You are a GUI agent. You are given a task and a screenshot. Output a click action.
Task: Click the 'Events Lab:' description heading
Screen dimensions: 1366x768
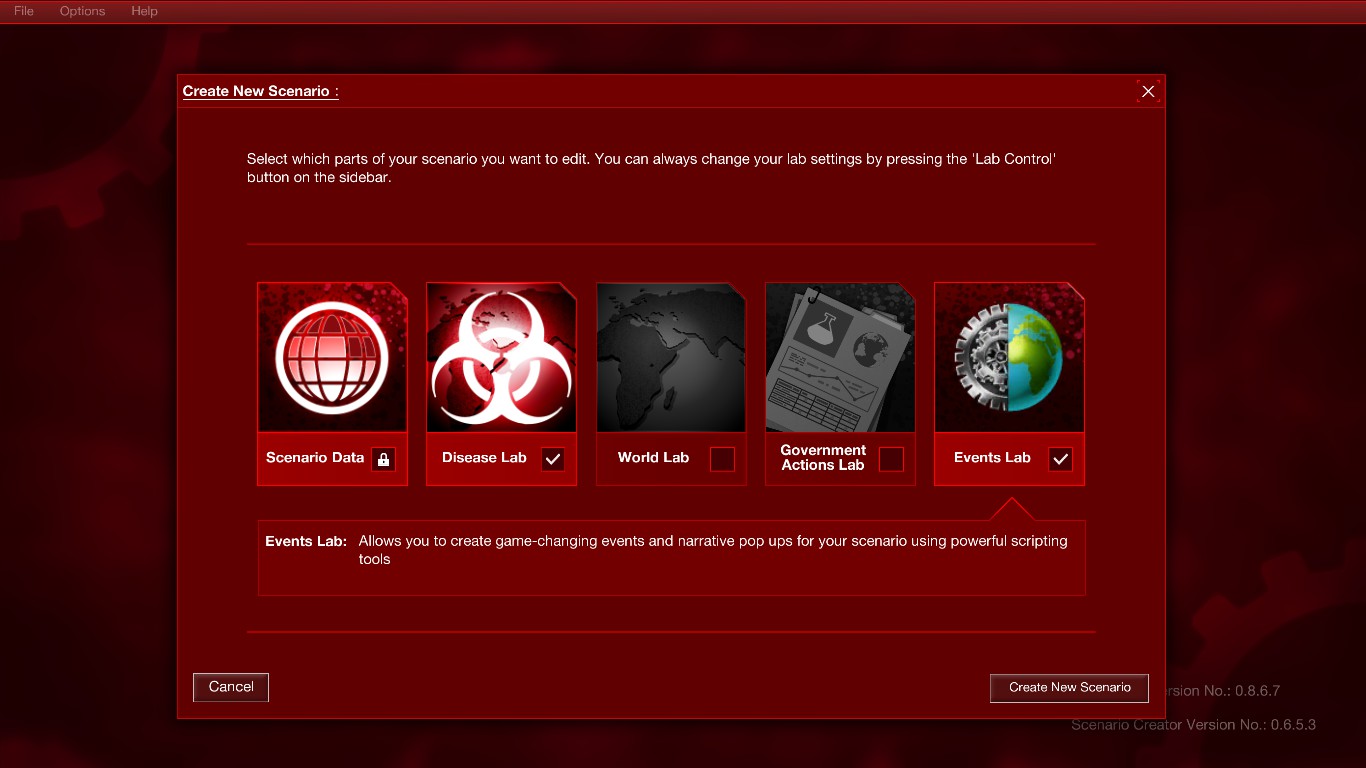click(306, 541)
